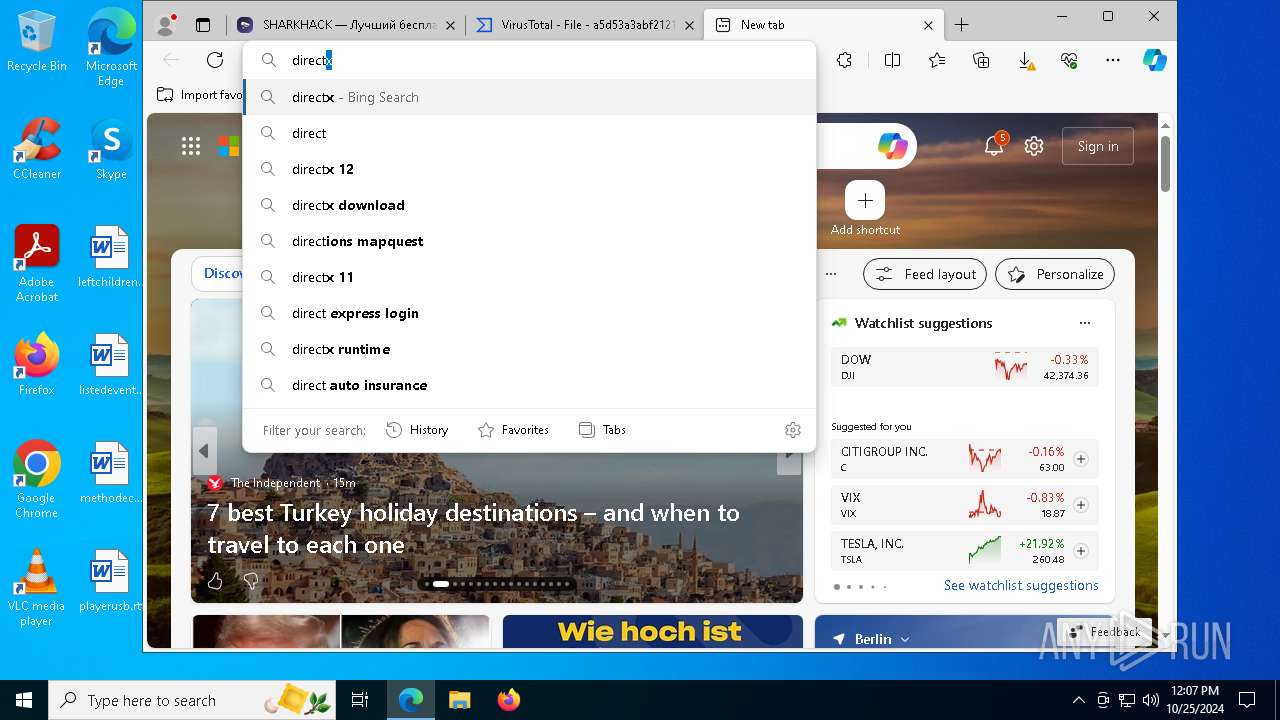
Task: Open the DOW stock row
Action: [964, 367]
